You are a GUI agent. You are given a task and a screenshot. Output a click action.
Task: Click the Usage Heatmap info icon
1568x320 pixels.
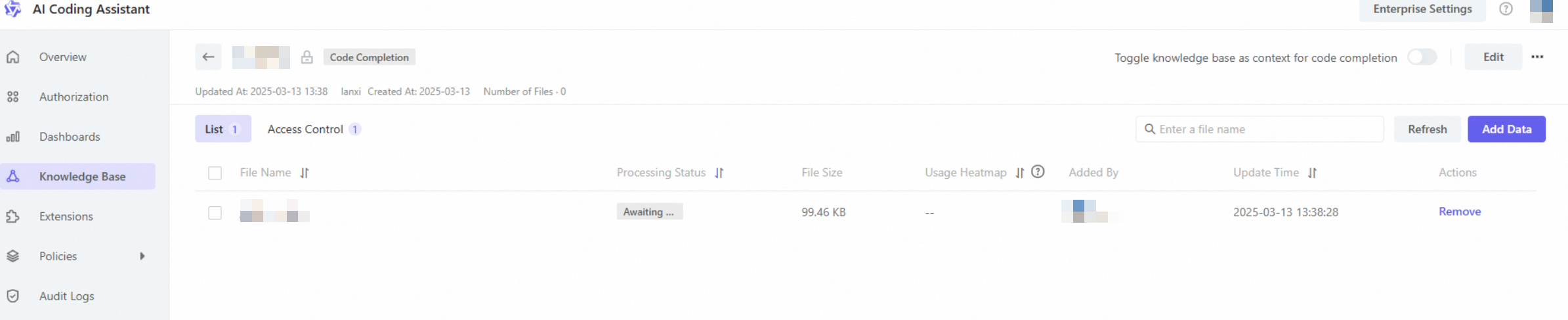(1038, 172)
